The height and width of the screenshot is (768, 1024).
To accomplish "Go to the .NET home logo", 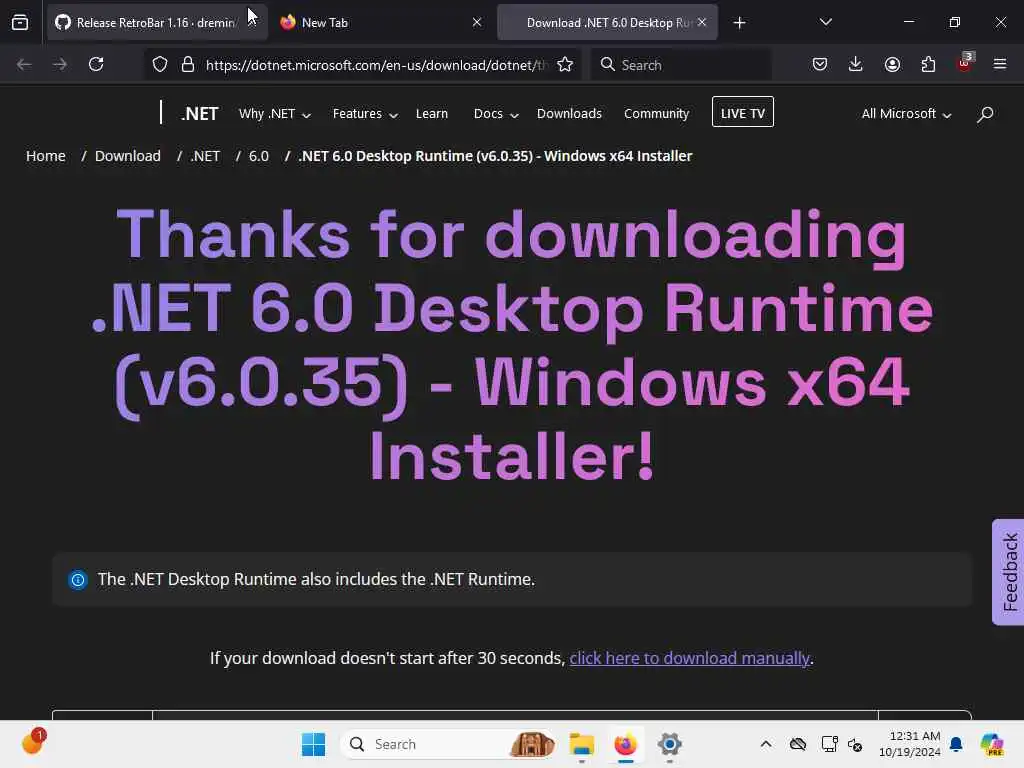I will pyautogui.click(x=199, y=114).
